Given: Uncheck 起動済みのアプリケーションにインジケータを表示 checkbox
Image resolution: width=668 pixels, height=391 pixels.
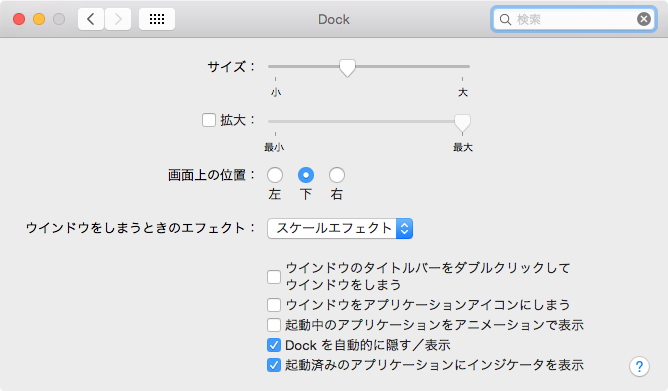Looking at the screenshot, I should click(x=274, y=365).
